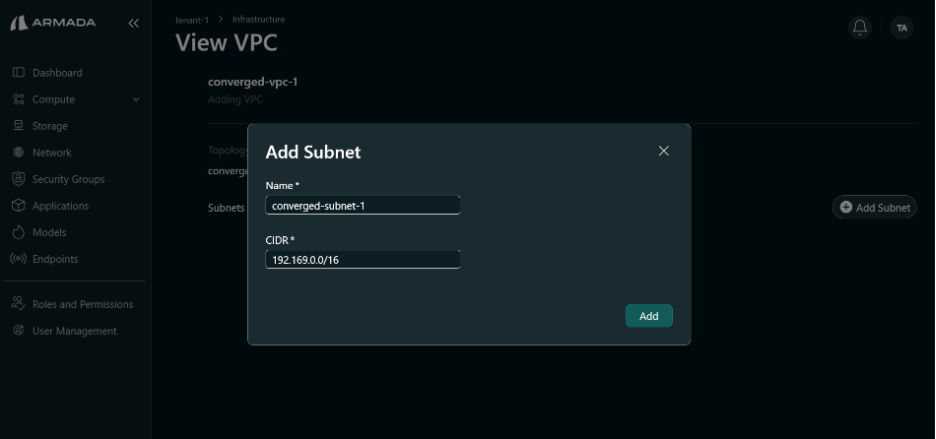
Task: Click the Subnets label
Action: (x=226, y=208)
